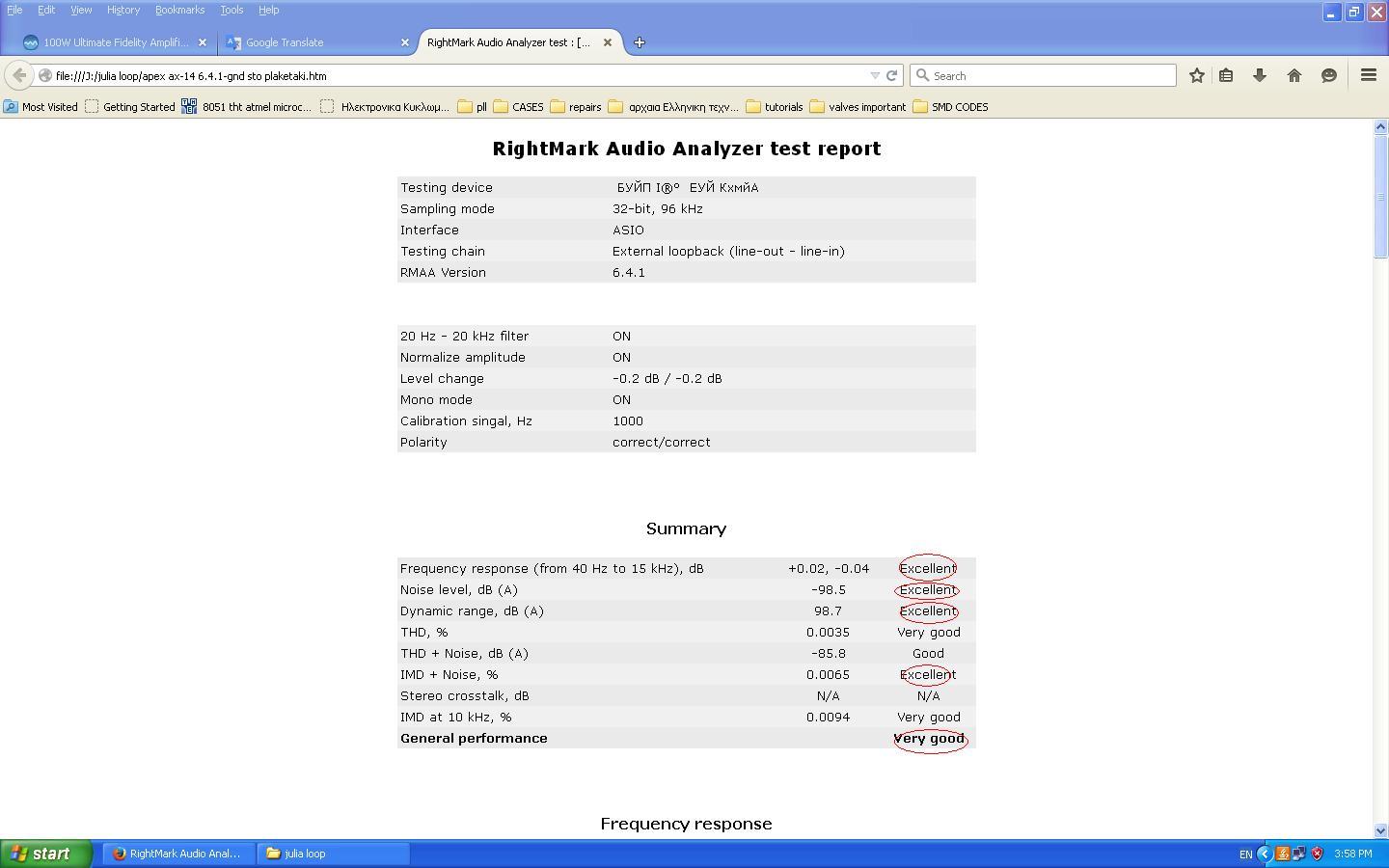This screenshot has width=1389, height=868.
Task: Open the hamburger menu
Action: (x=1368, y=75)
